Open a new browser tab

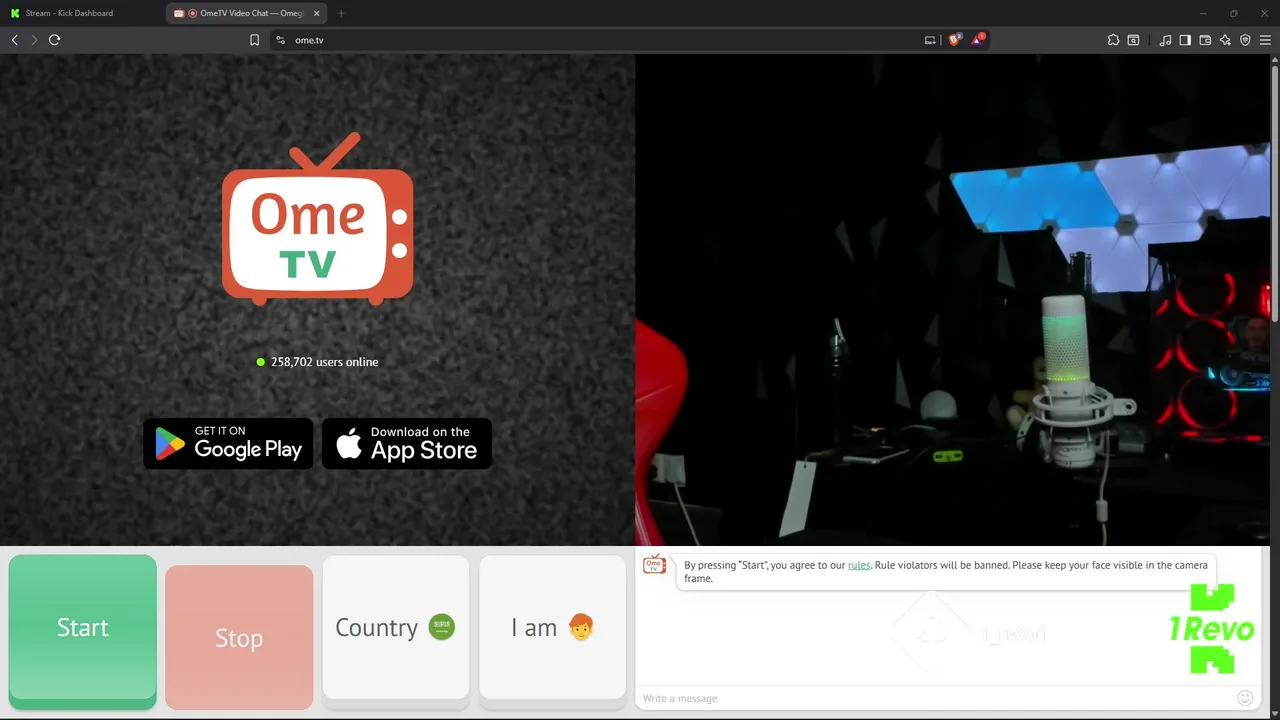[x=341, y=13]
